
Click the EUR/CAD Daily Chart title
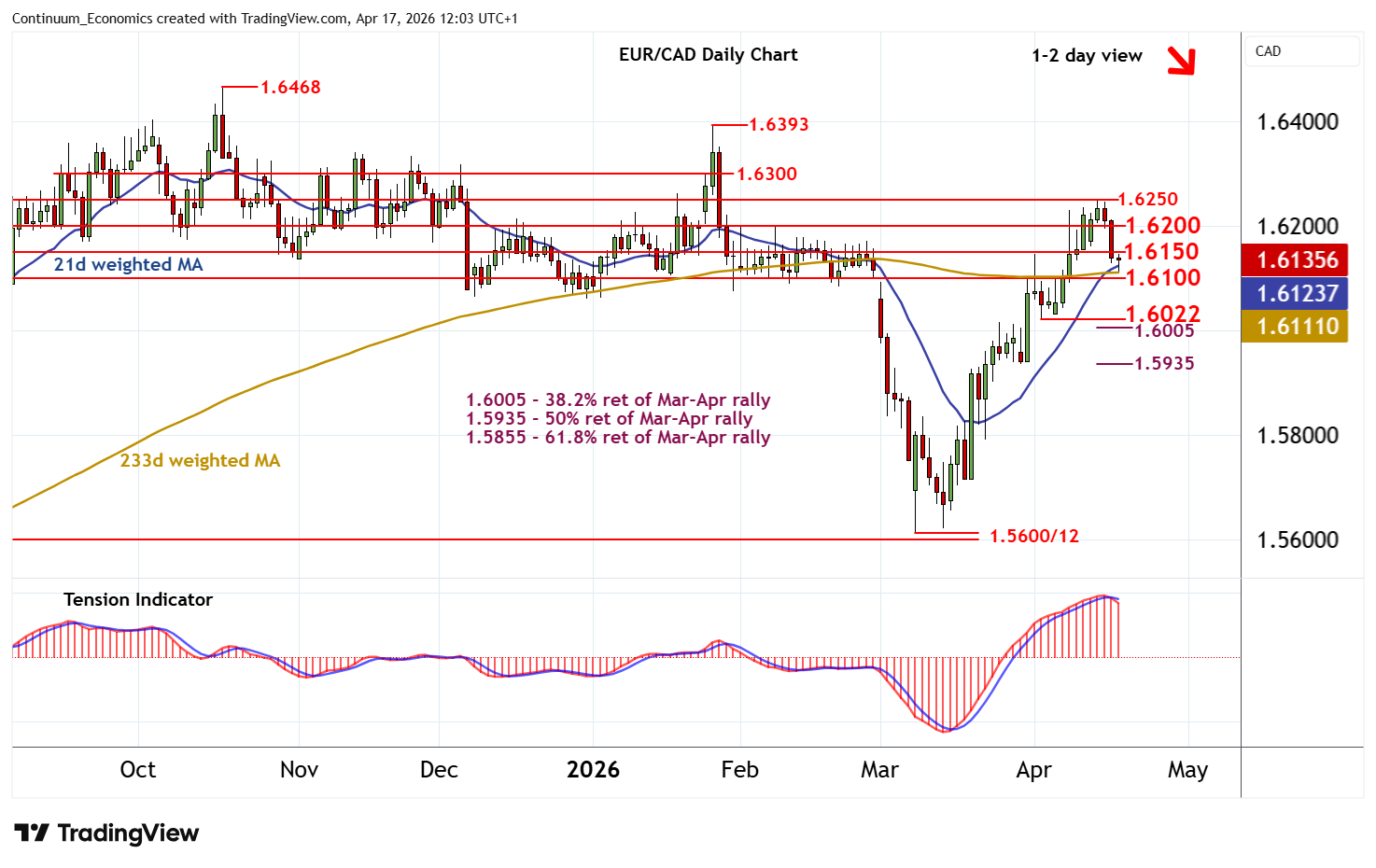point(708,54)
